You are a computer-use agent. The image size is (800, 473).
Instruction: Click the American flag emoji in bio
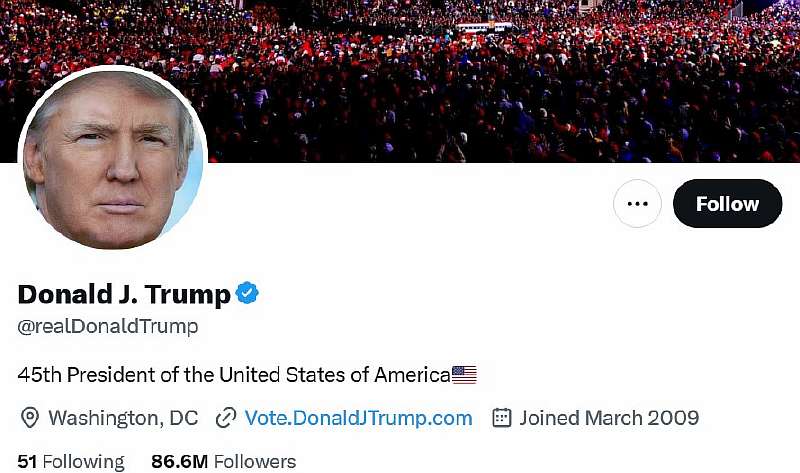click(x=464, y=375)
